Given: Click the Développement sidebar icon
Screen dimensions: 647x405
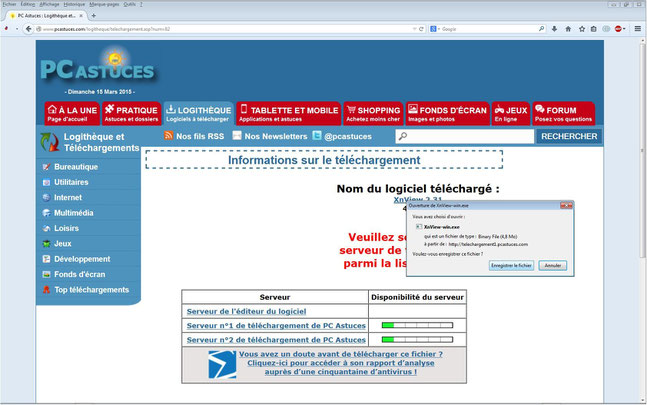Looking at the screenshot, I should (46, 259).
